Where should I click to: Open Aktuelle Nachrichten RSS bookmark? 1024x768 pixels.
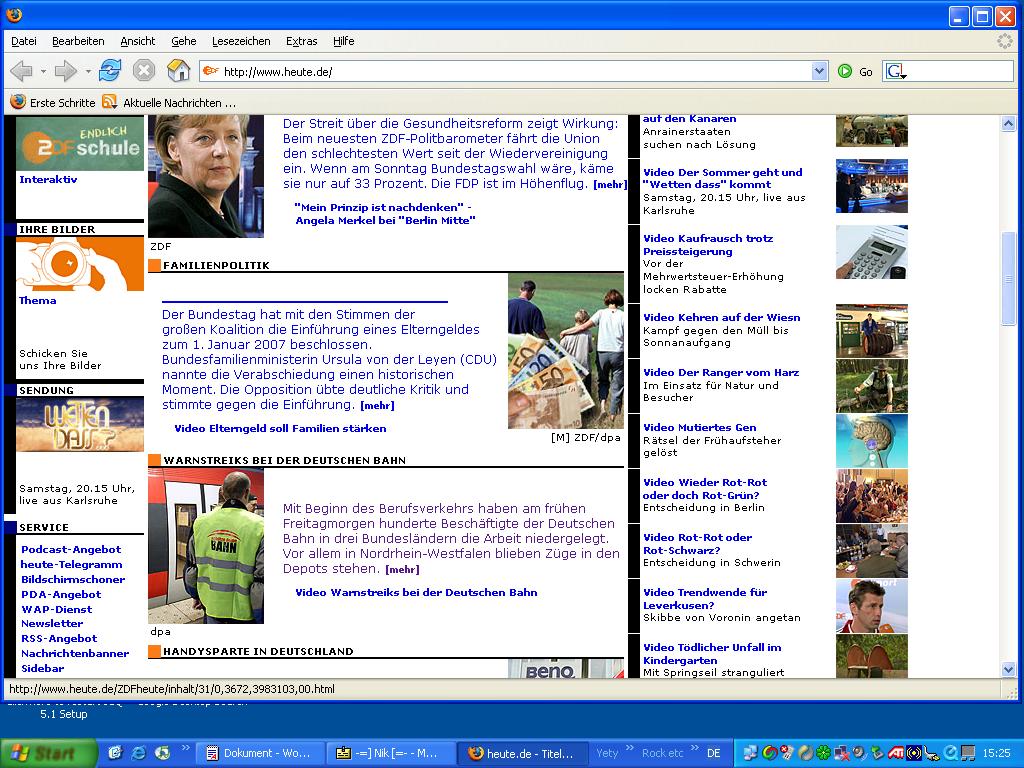click(x=170, y=103)
